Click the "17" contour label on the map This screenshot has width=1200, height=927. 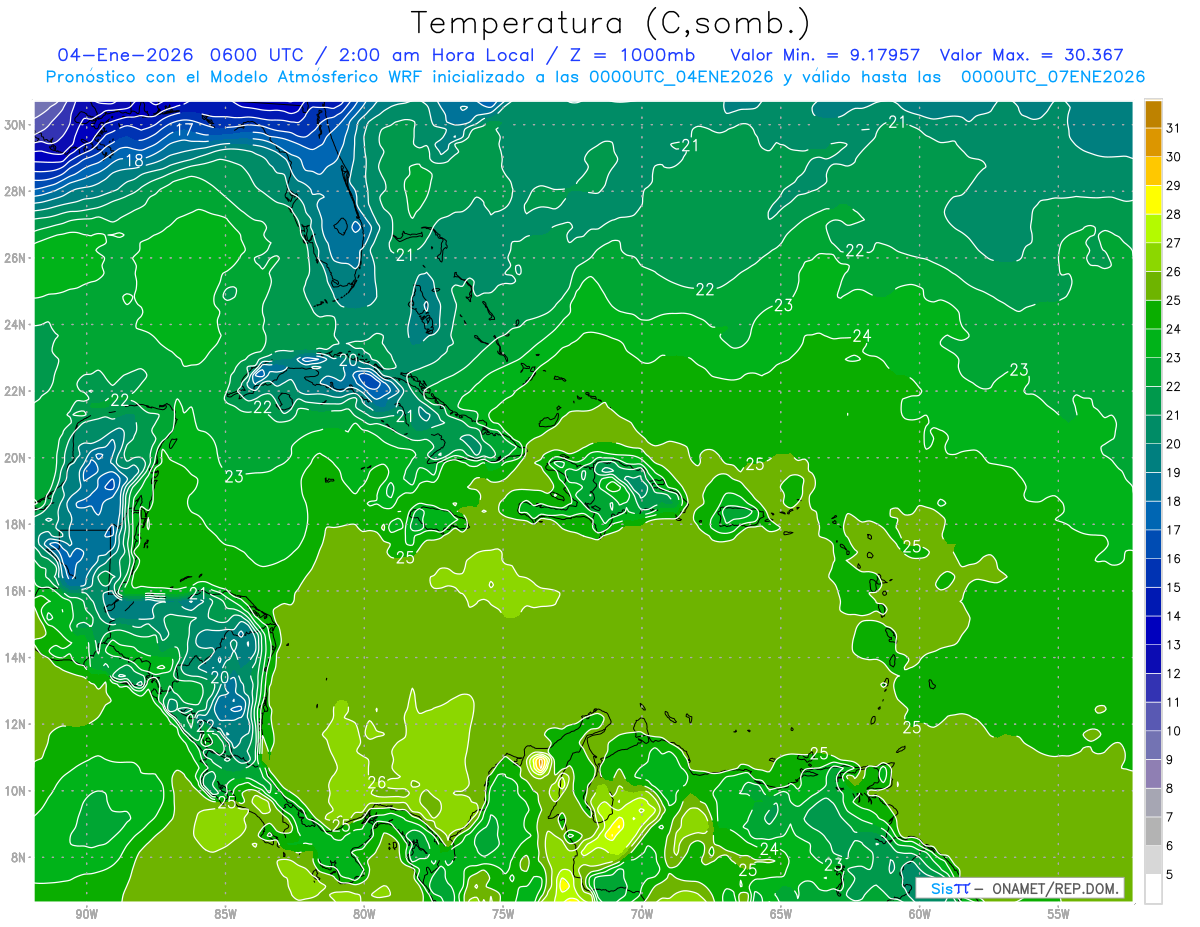click(x=185, y=130)
